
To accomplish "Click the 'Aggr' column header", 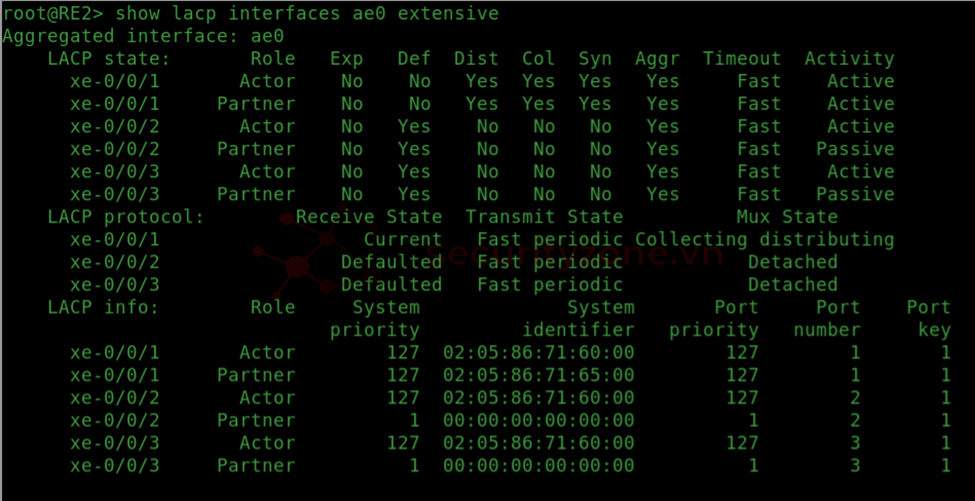I will 657,58.
